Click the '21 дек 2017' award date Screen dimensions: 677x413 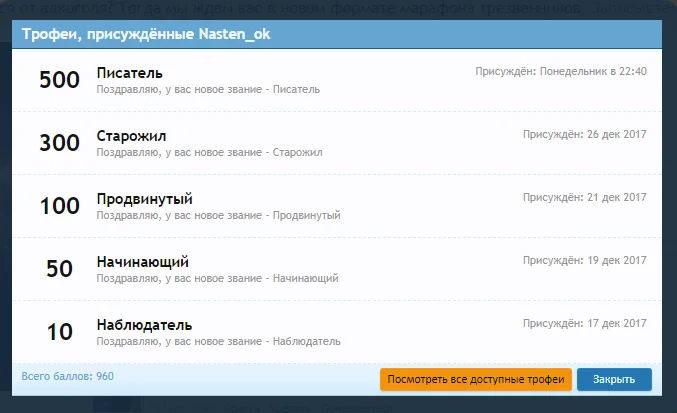617,198
